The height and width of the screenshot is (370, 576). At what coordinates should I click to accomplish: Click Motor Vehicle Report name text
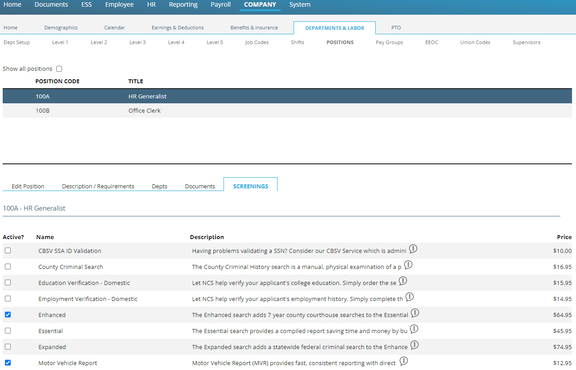(68, 363)
